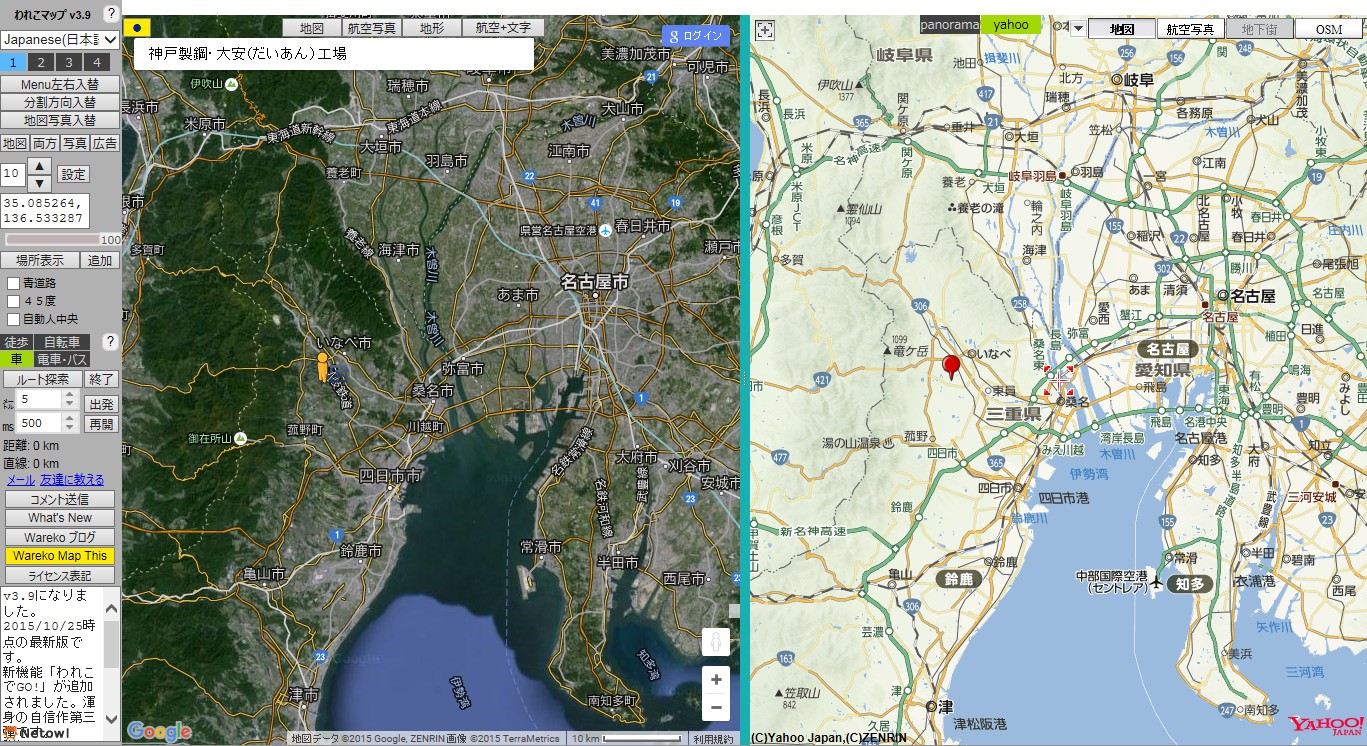Click Google ログイン button
1367x746 pixels.
(x=696, y=35)
